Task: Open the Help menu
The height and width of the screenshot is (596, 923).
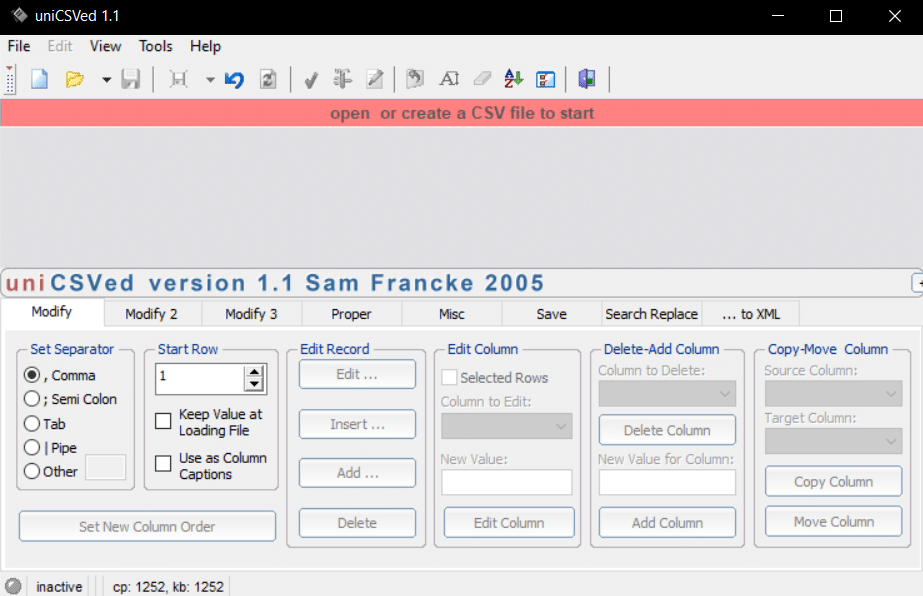Action: [x=205, y=46]
